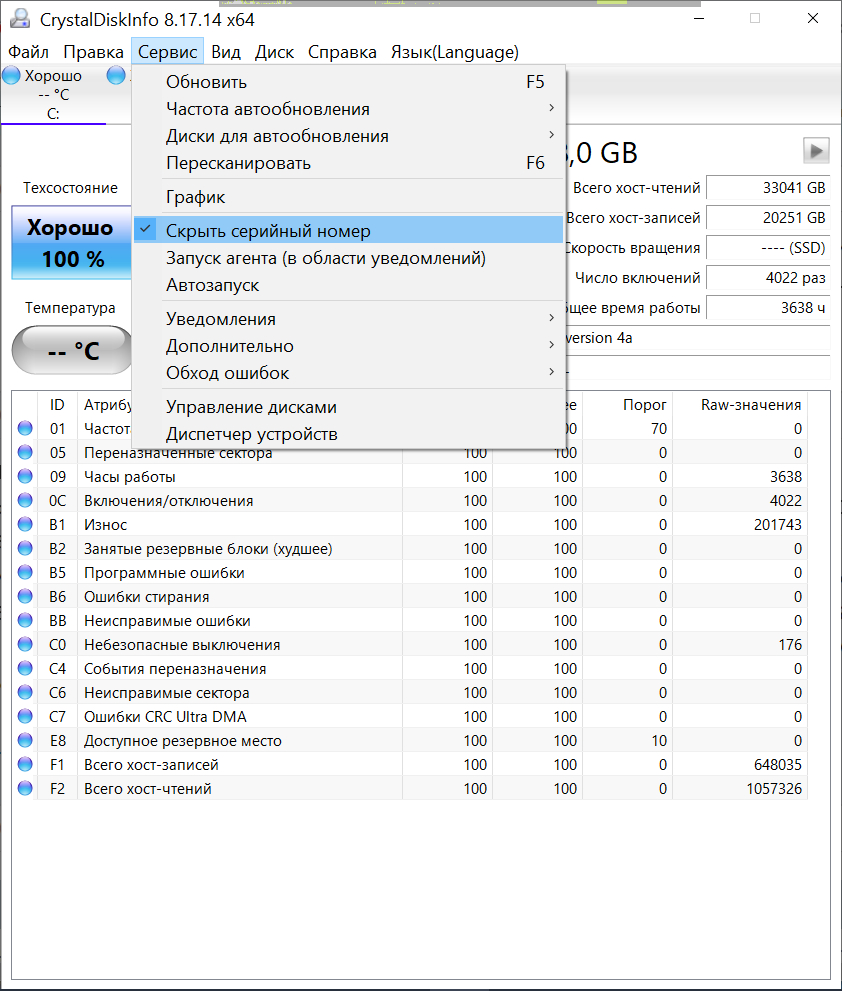The width and height of the screenshot is (842, 991).
Task: Open Диспетчер устройств
Action: [x=348, y=434]
